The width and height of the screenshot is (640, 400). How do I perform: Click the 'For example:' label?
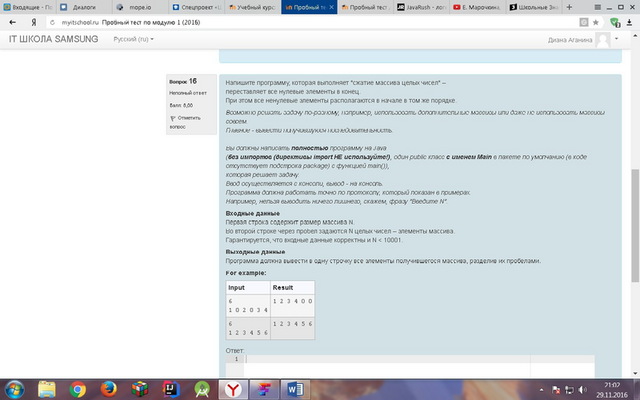click(246, 273)
